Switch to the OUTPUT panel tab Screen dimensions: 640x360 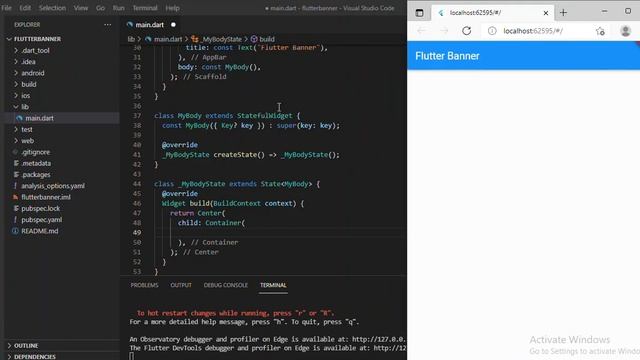tap(181, 285)
